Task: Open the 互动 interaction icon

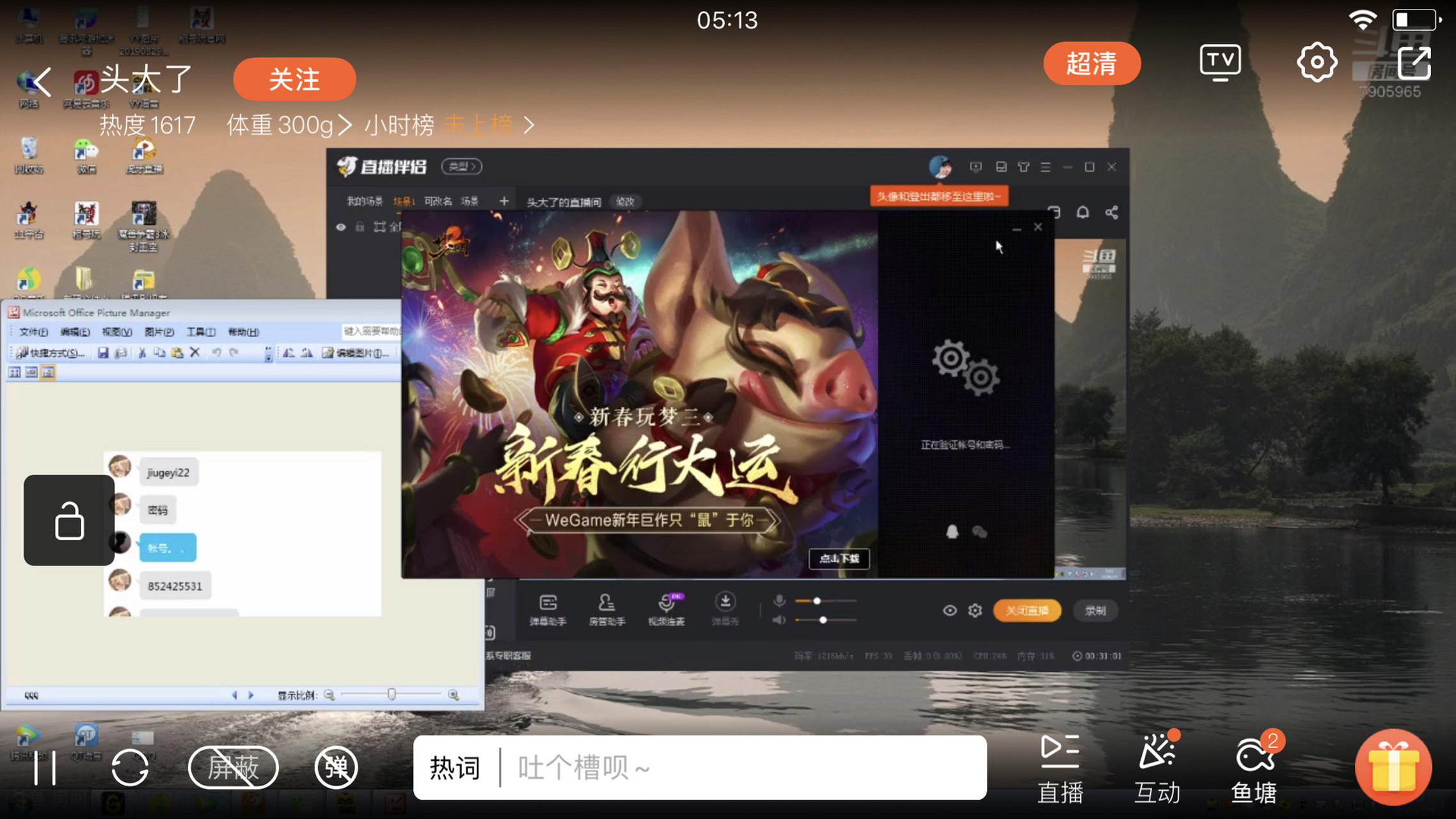Action: click(x=1157, y=768)
